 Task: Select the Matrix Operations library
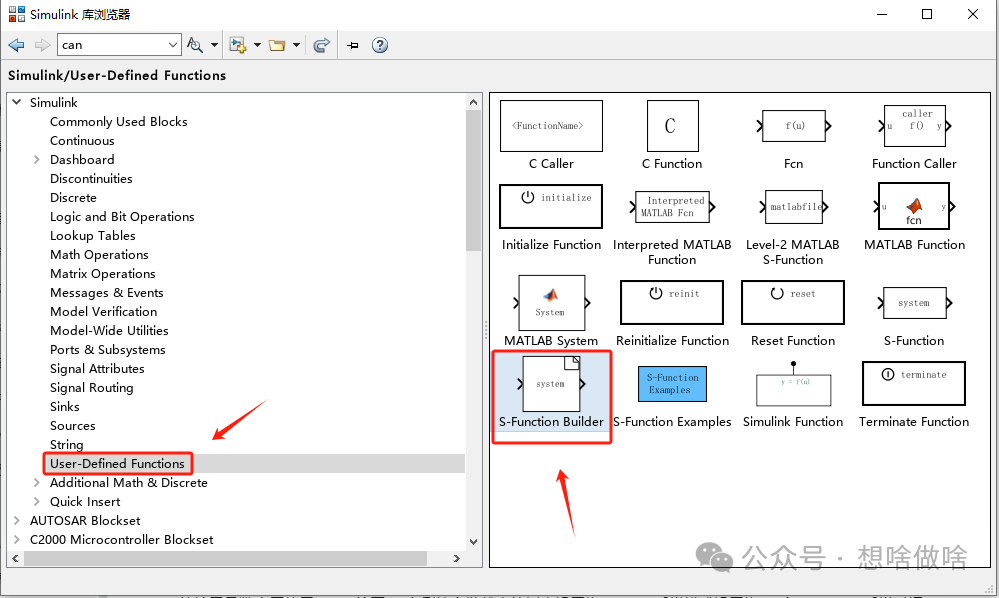tap(103, 274)
